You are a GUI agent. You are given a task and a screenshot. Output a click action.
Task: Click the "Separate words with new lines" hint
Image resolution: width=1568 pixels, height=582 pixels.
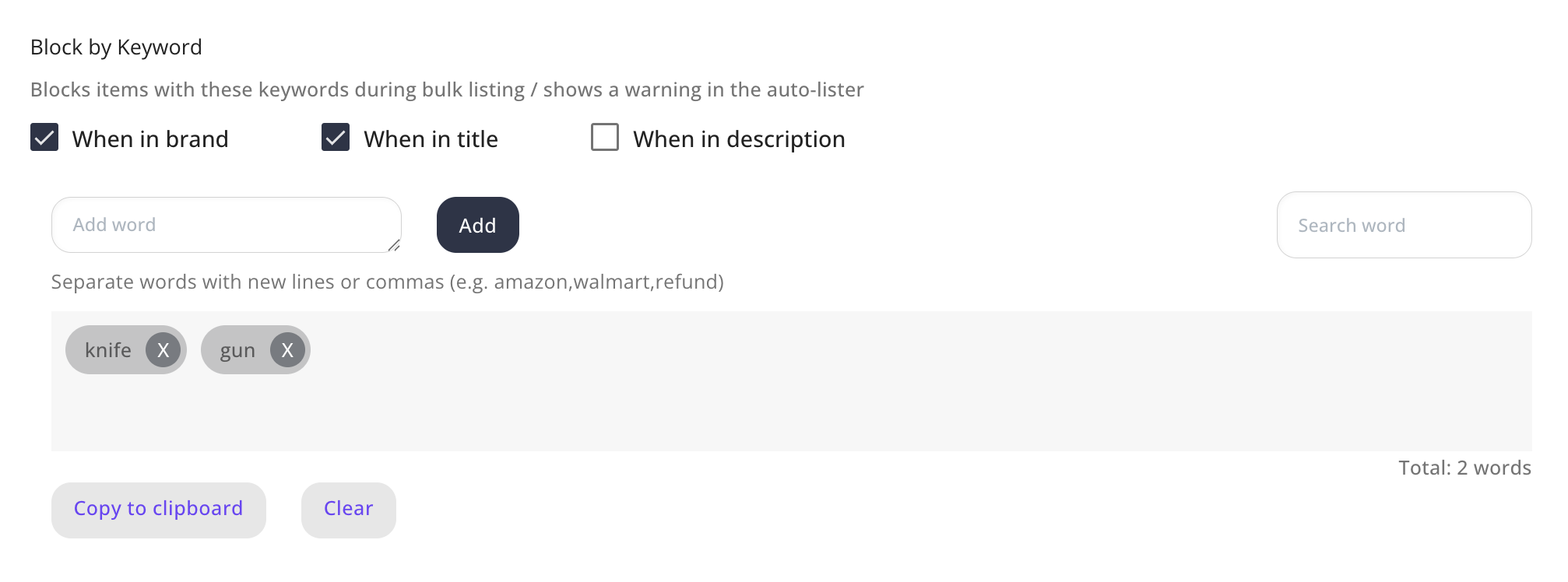click(387, 282)
